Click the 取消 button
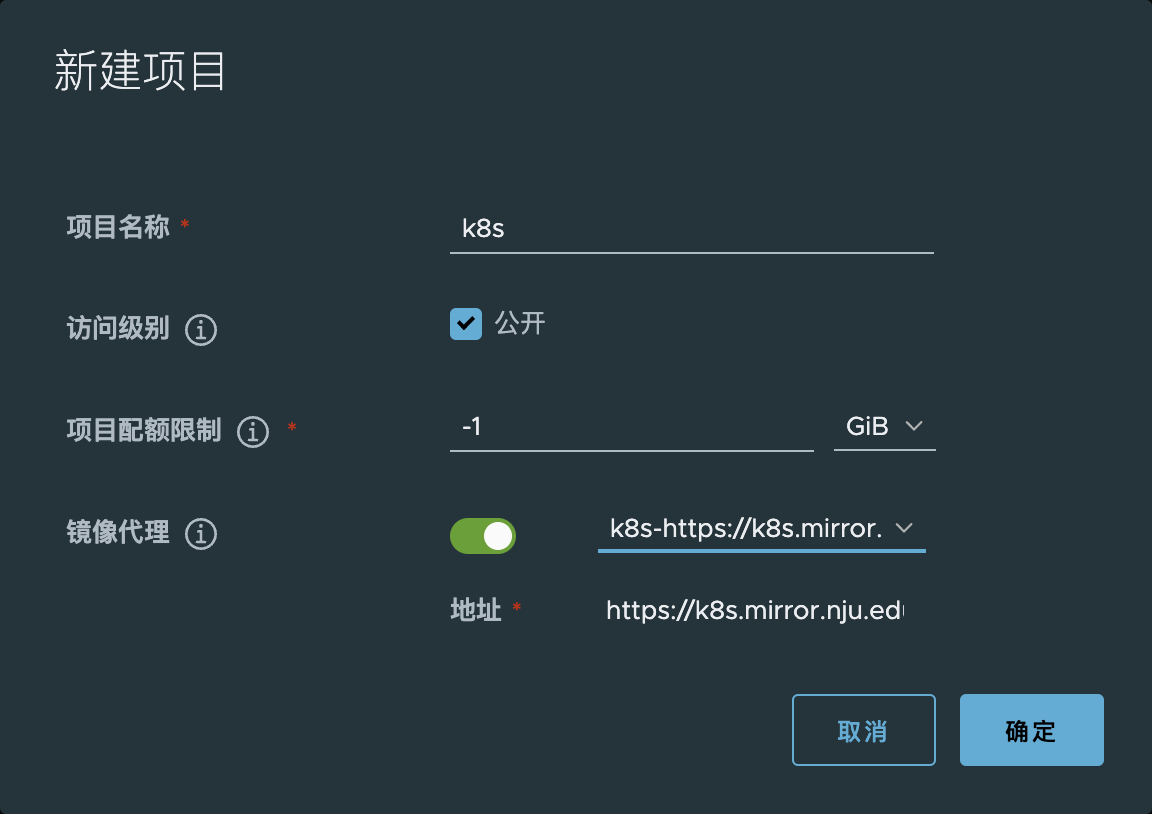Viewport: 1152px width, 814px height. click(863, 730)
